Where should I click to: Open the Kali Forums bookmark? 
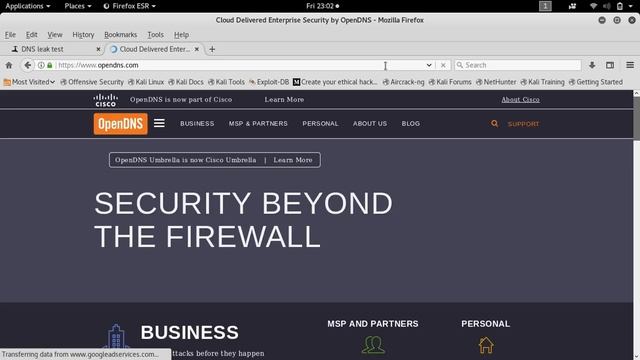coord(450,82)
